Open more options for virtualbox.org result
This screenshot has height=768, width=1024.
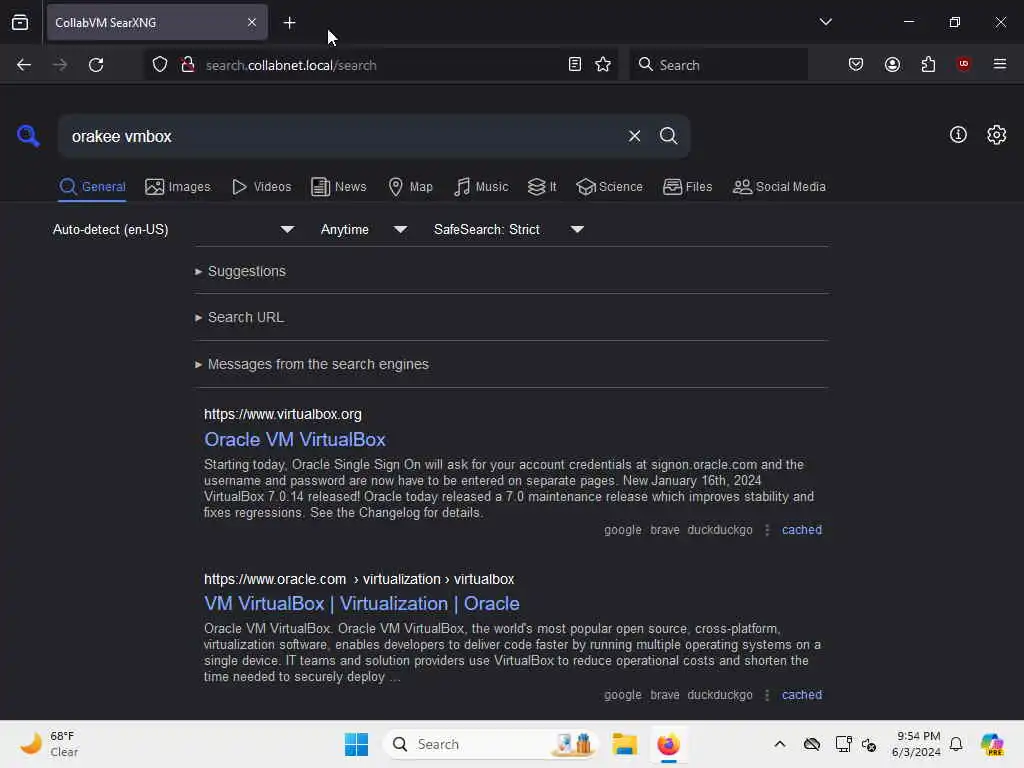tap(767, 530)
